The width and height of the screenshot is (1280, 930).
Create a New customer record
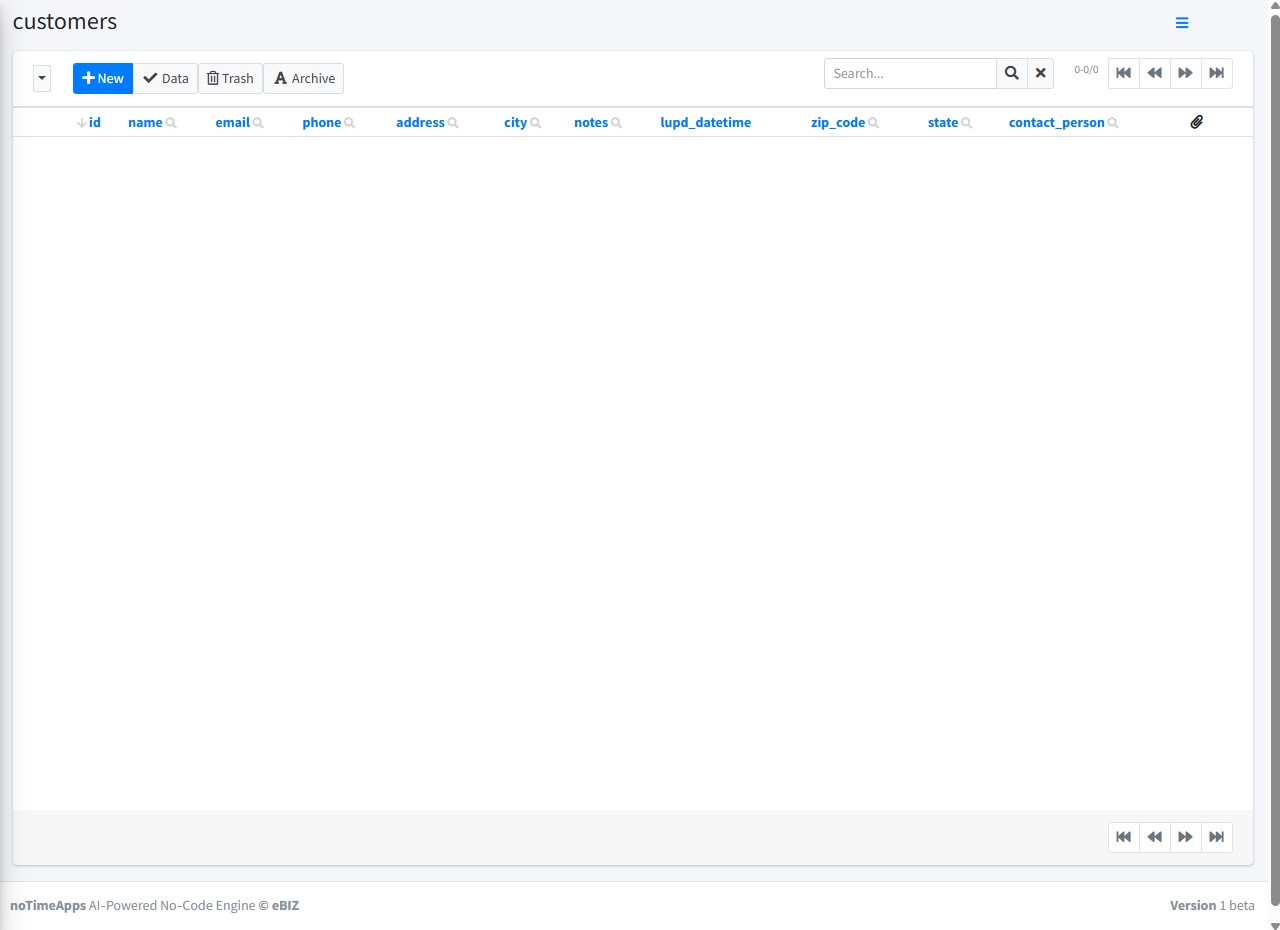[x=103, y=78]
